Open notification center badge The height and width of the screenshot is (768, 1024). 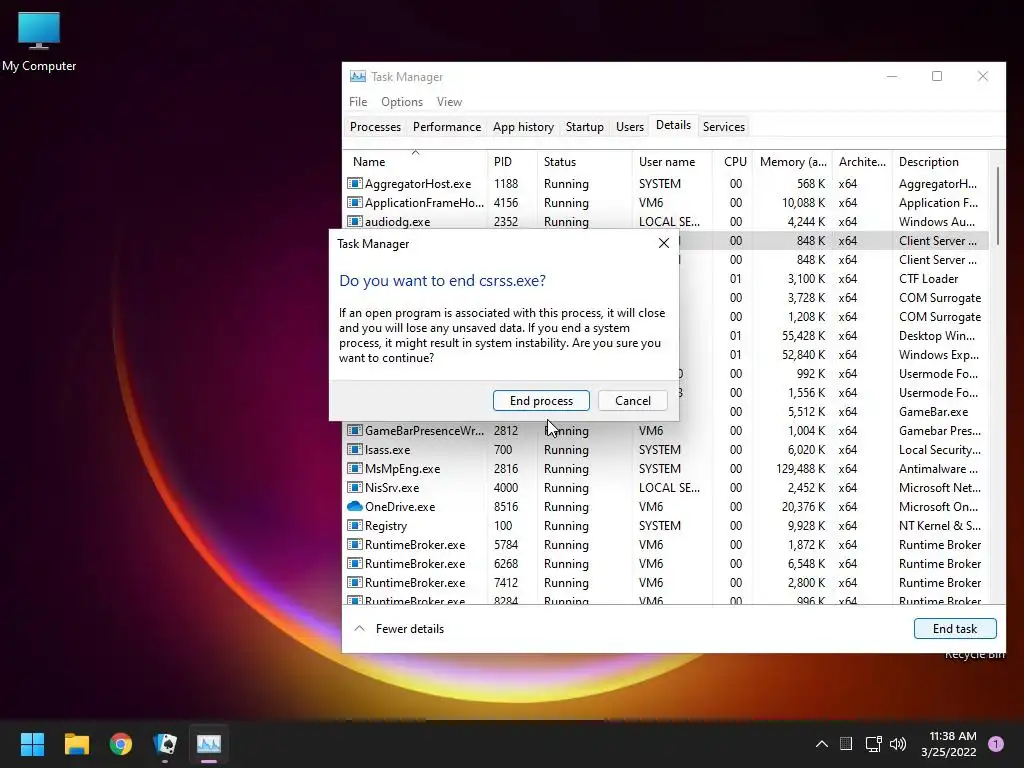(x=996, y=744)
